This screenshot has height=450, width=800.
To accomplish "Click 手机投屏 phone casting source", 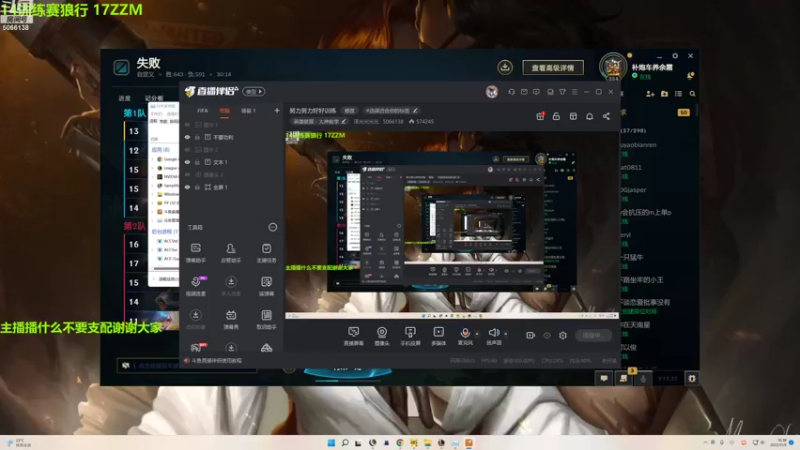I will 410,336.
